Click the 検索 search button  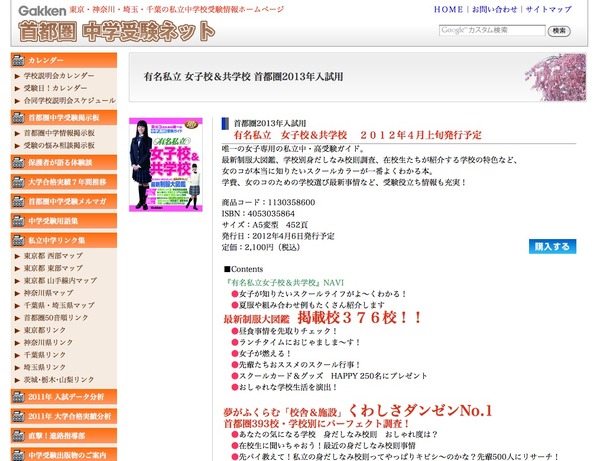[559, 31]
